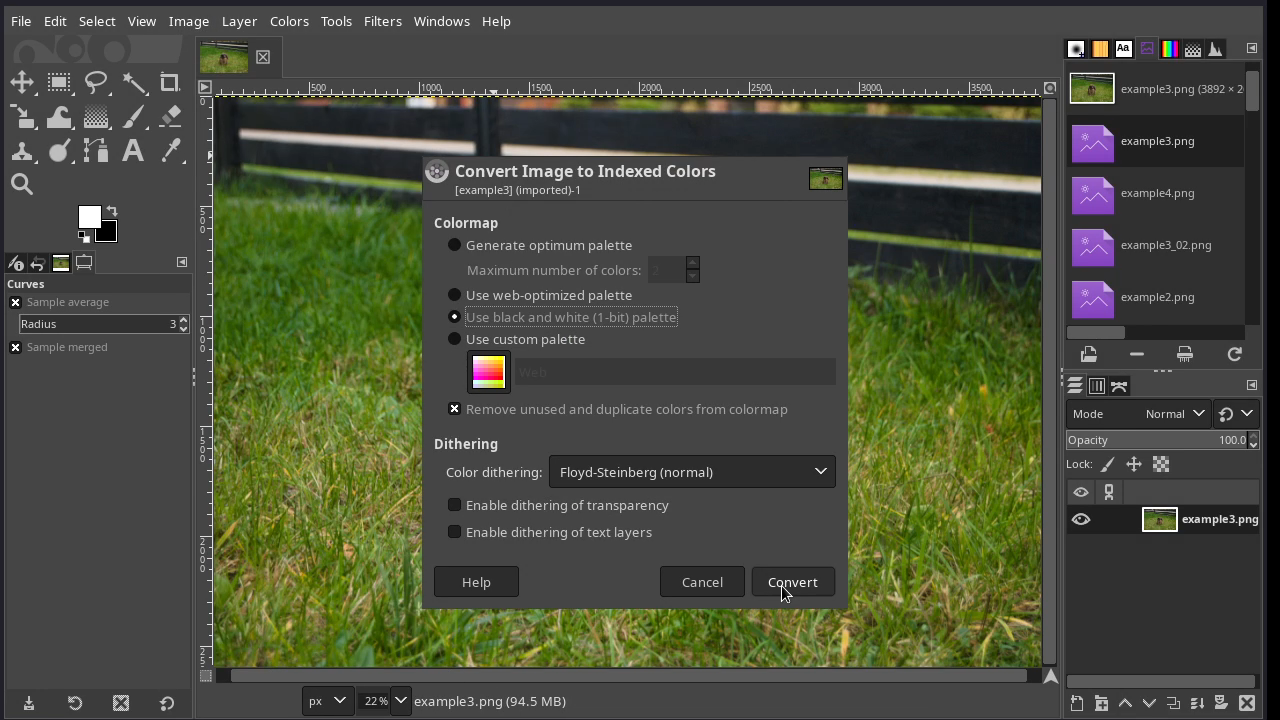Open the Color dithering dropdown
The height and width of the screenshot is (720, 1280).
(692, 472)
